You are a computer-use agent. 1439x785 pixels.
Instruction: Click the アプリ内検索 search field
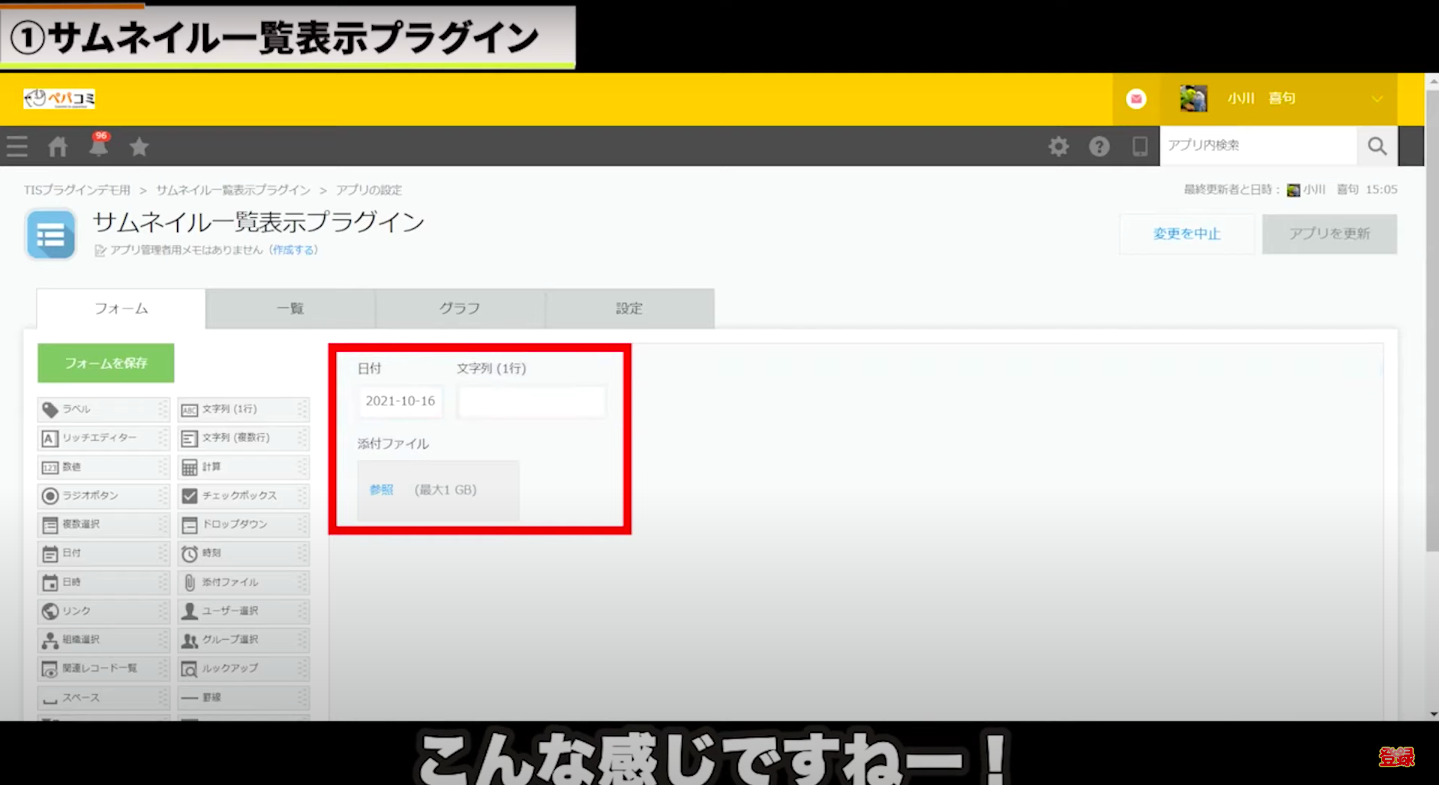[1257, 146]
